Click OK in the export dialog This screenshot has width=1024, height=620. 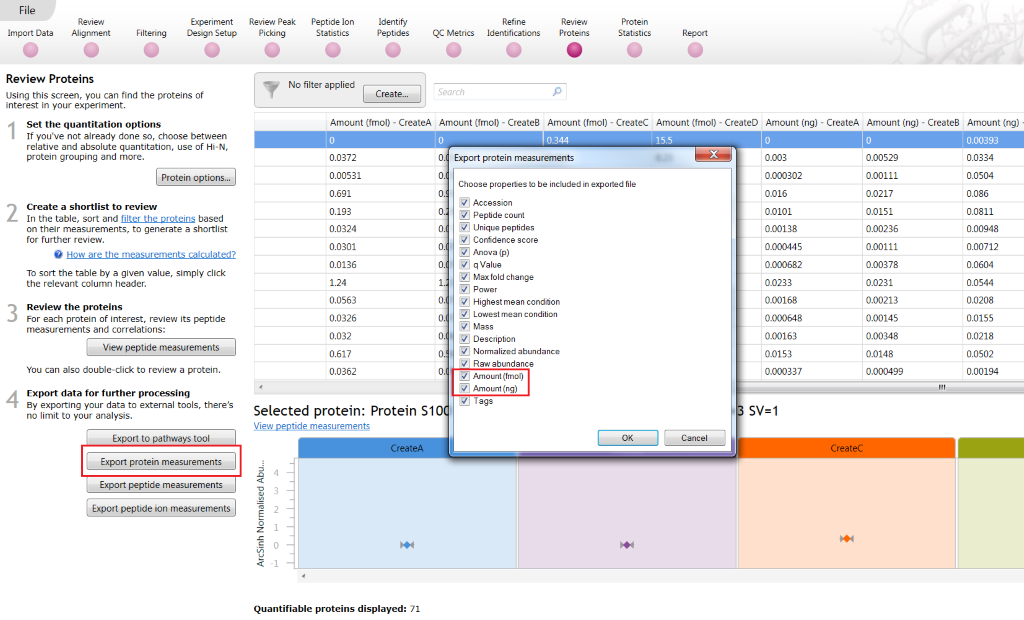click(x=628, y=438)
